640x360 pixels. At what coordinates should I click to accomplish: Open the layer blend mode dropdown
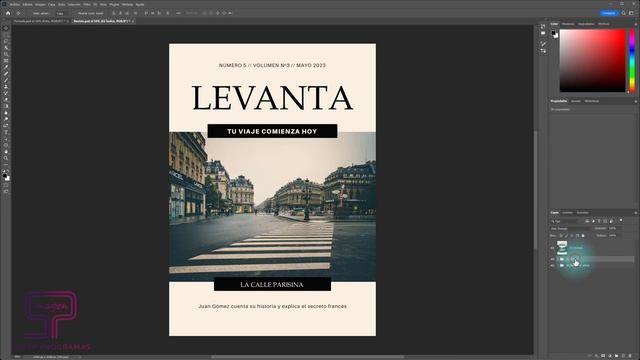click(x=571, y=229)
